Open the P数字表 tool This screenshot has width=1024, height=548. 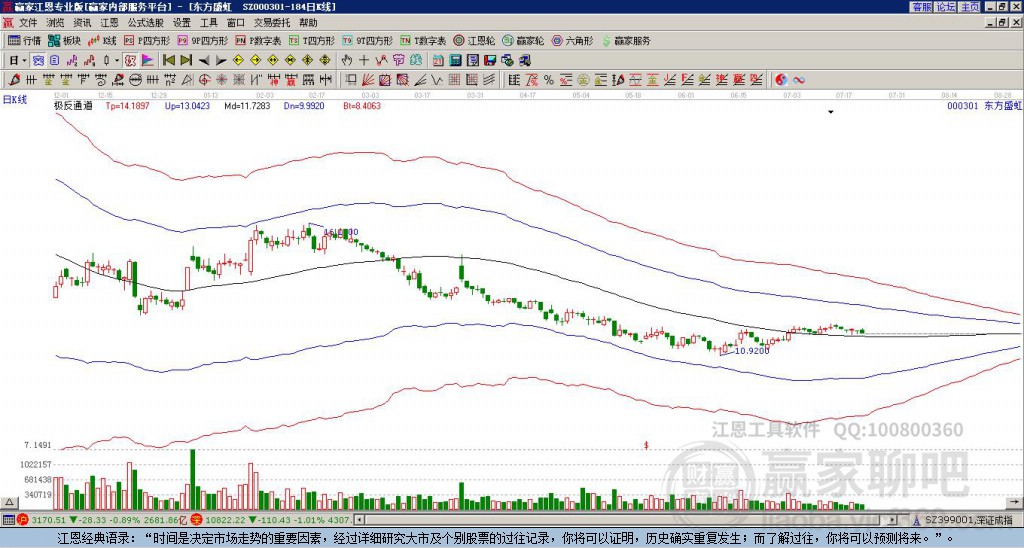click(258, 40)
